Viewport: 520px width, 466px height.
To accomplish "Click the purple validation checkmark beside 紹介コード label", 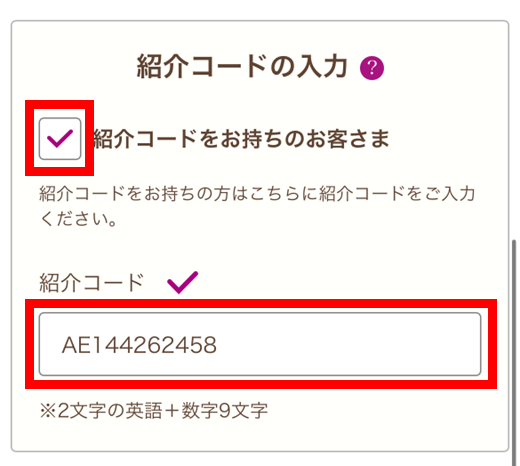I will click(182, 282).
